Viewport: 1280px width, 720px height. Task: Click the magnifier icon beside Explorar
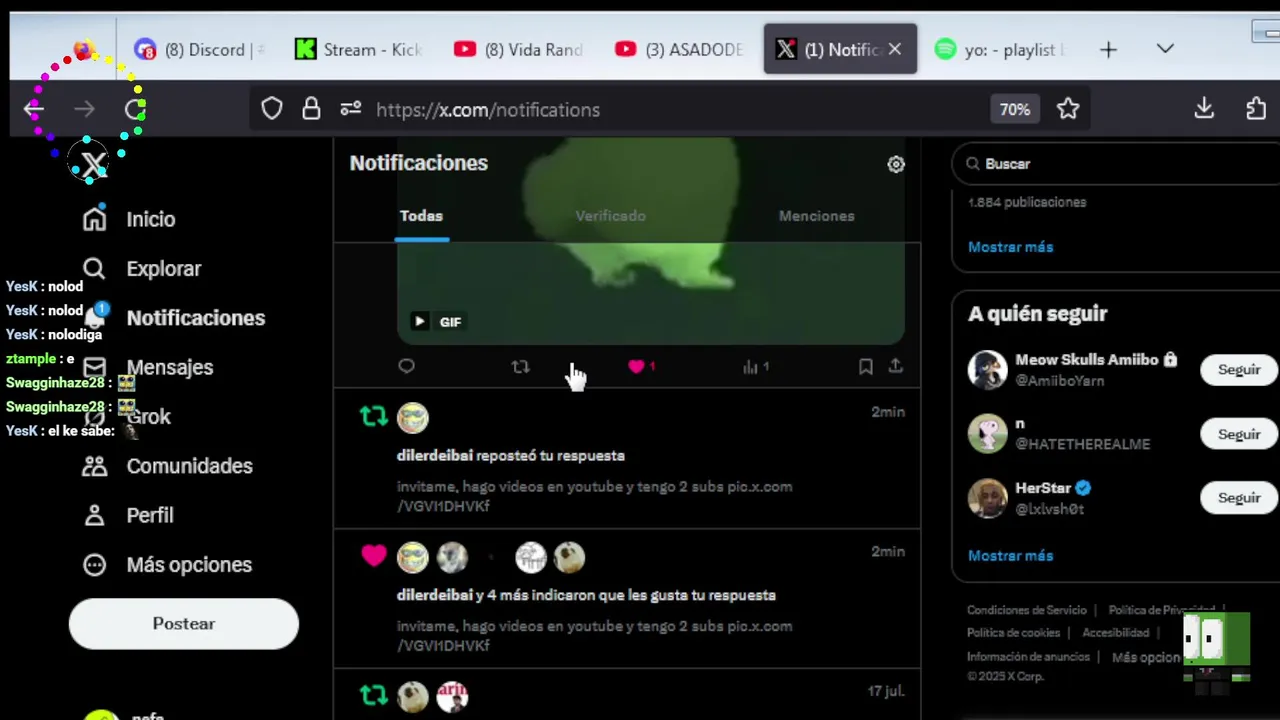point(94,268)
